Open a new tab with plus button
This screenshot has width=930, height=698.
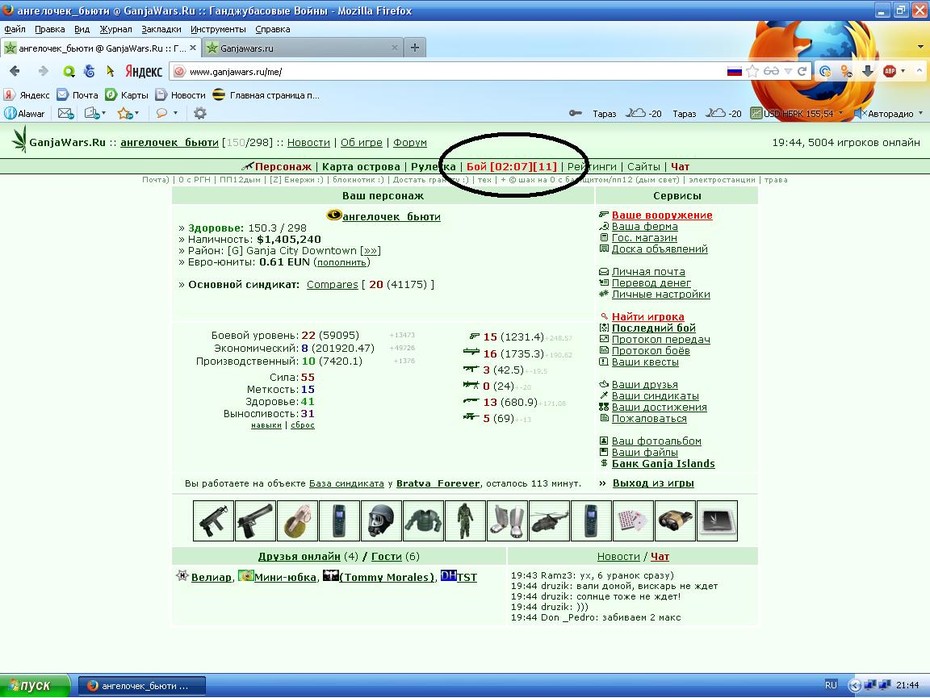[415, 47]
